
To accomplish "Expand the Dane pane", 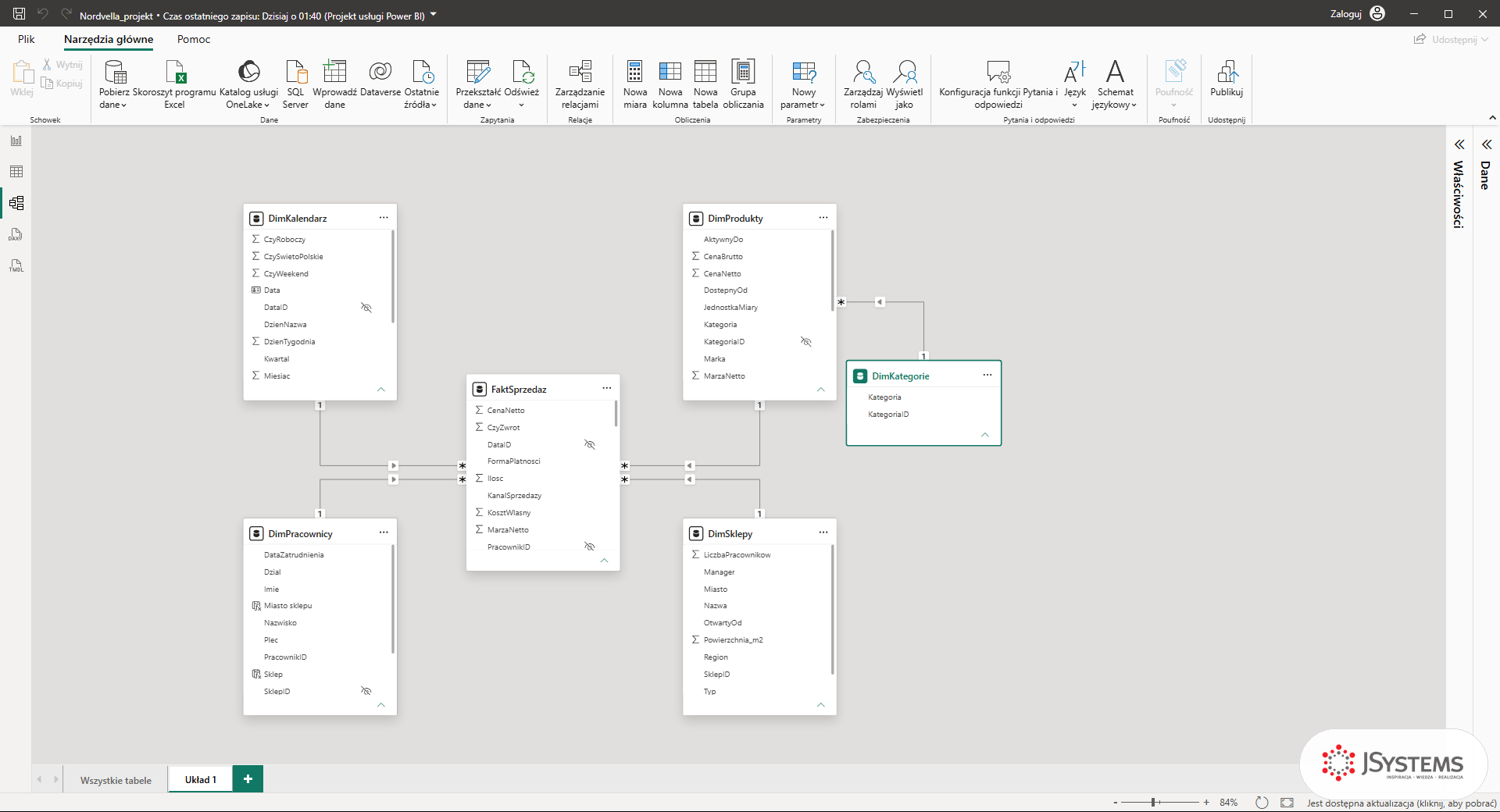I will (x=1487, y=144).
